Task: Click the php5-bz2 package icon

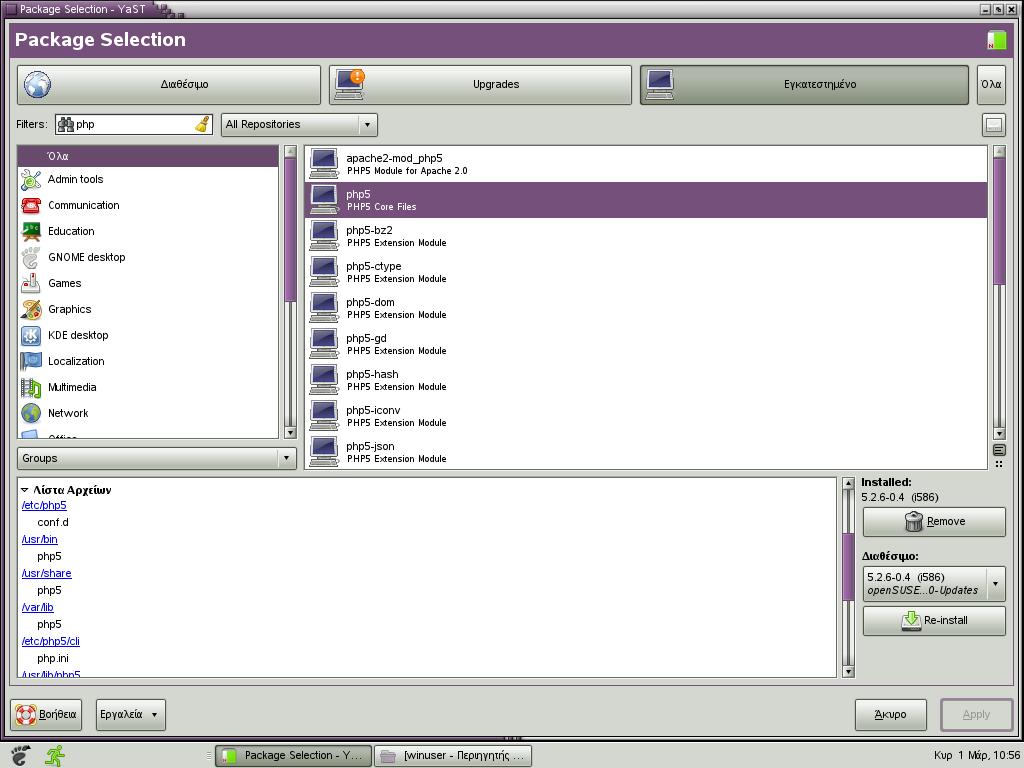Action: [324, 236]
